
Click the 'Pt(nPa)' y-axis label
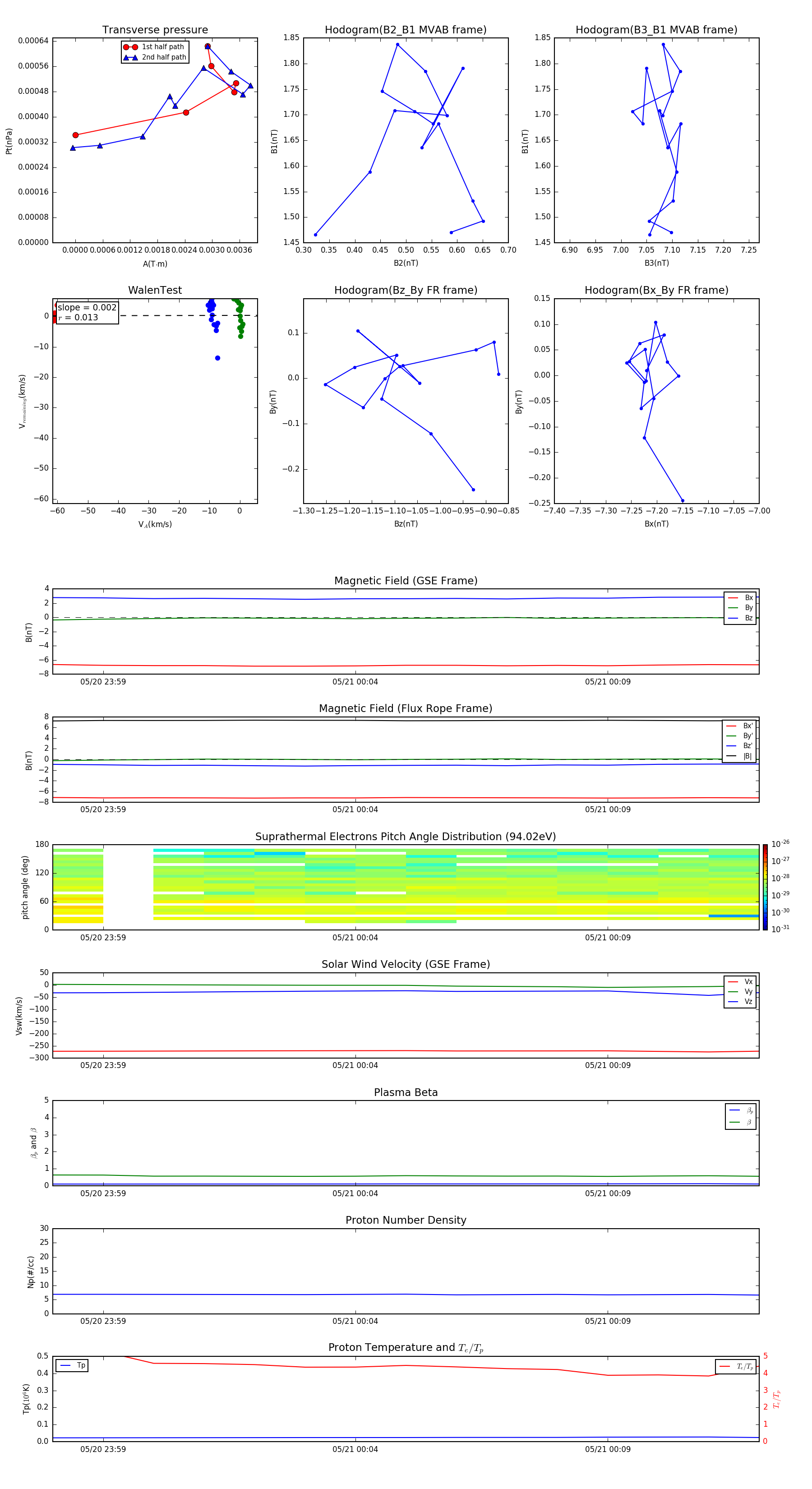pyautogui.click(x=9, y=141)
